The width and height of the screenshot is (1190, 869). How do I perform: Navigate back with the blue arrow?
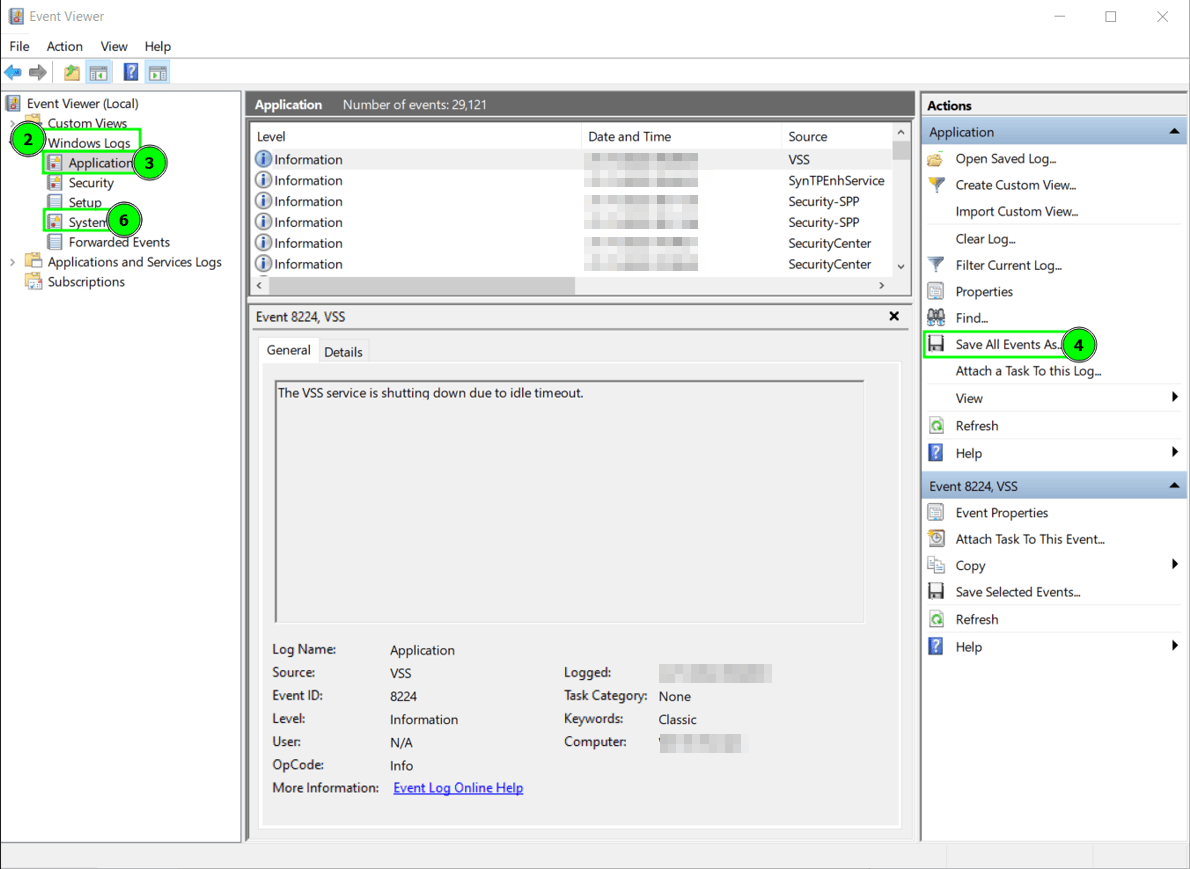[x=12, y=71]
